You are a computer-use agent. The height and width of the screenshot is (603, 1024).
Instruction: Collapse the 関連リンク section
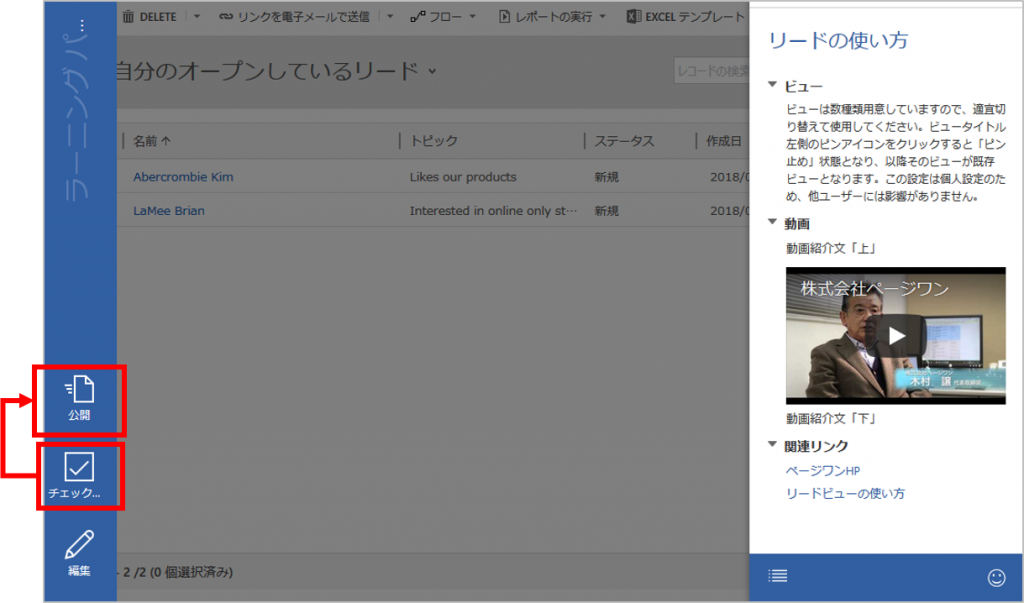click(773, 444)
